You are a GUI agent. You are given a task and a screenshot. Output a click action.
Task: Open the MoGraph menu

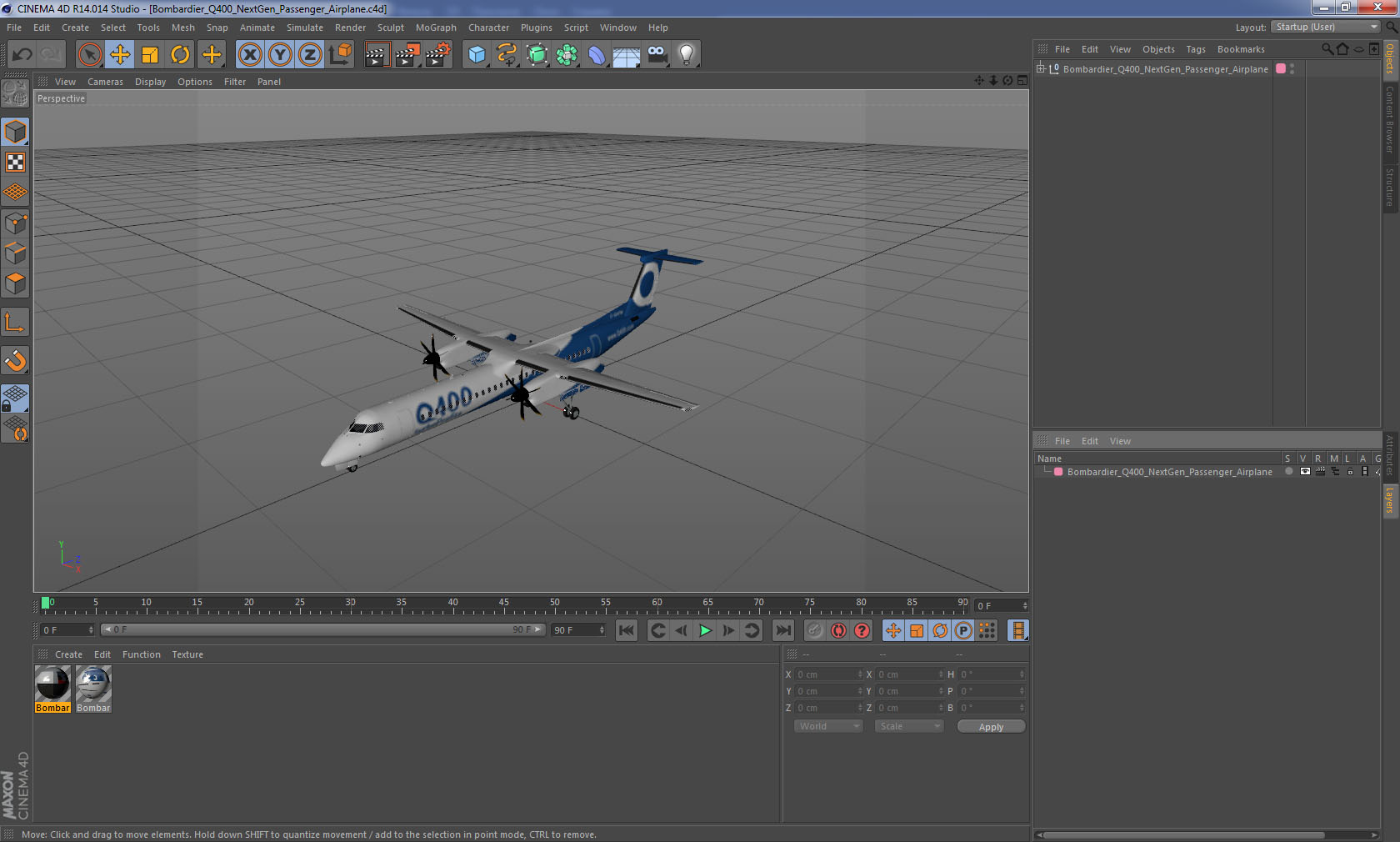[x=436, y=28]
